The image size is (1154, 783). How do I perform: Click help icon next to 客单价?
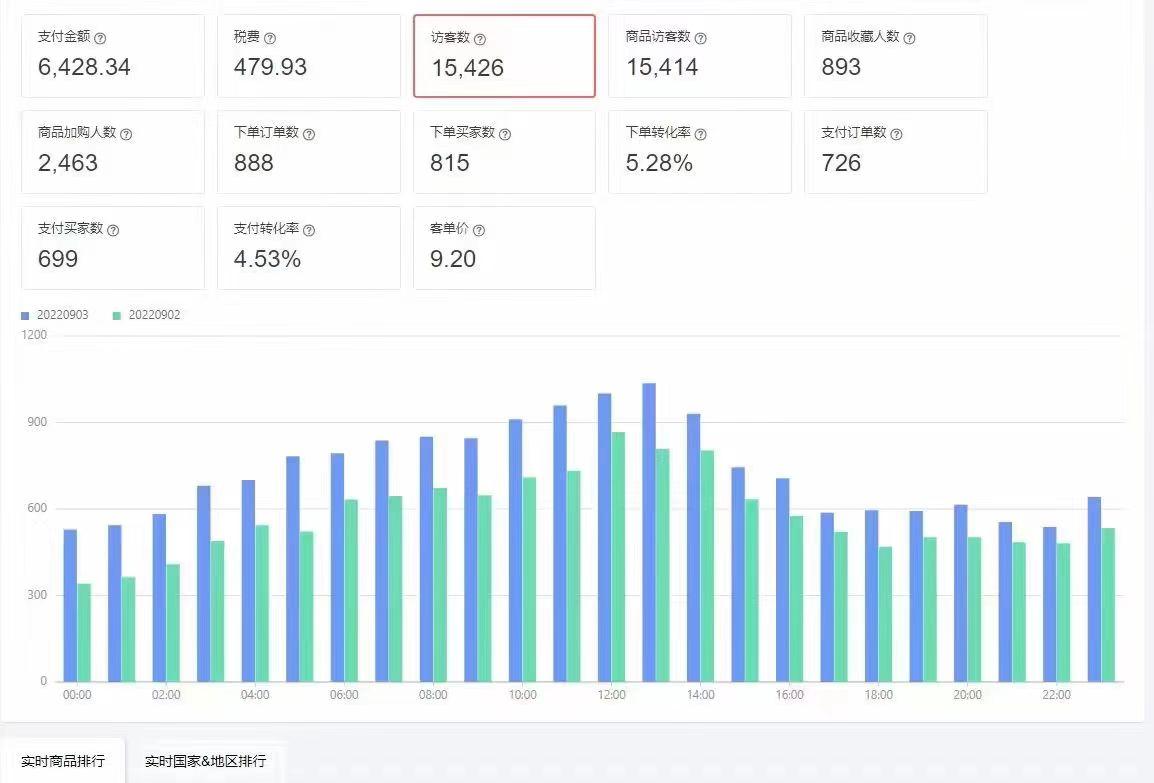[x=478, y=230]
